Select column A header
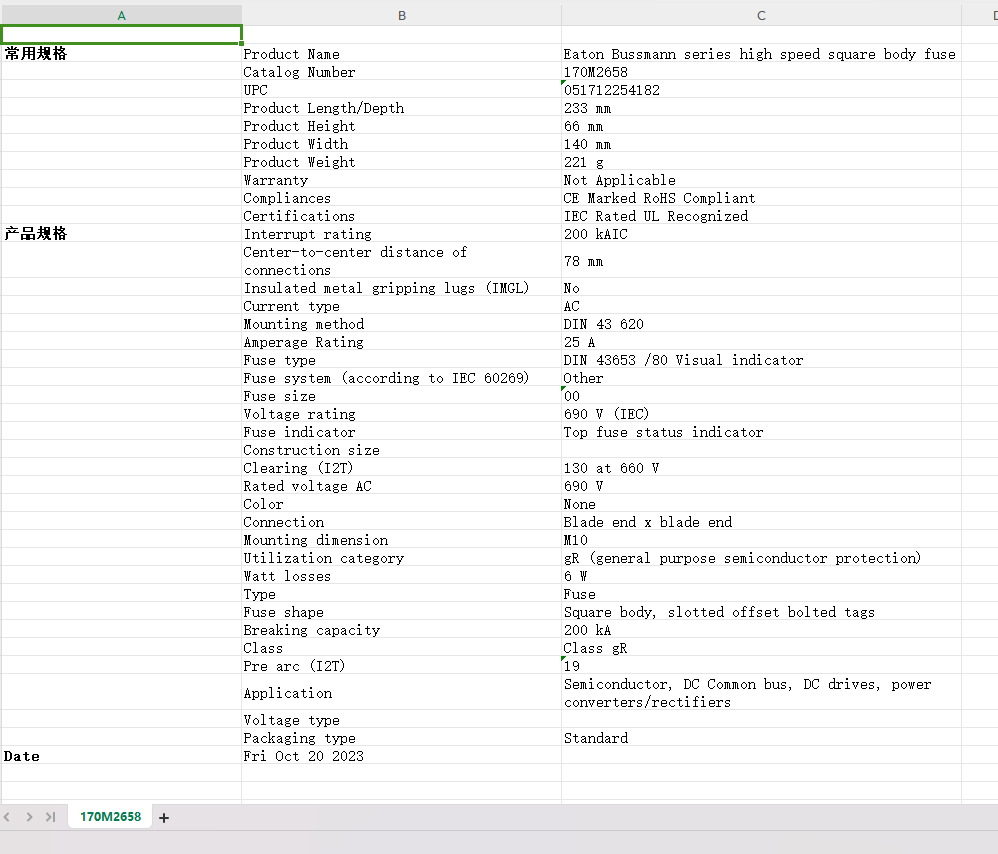Viewport: 998px width, 854px height. 122,15
